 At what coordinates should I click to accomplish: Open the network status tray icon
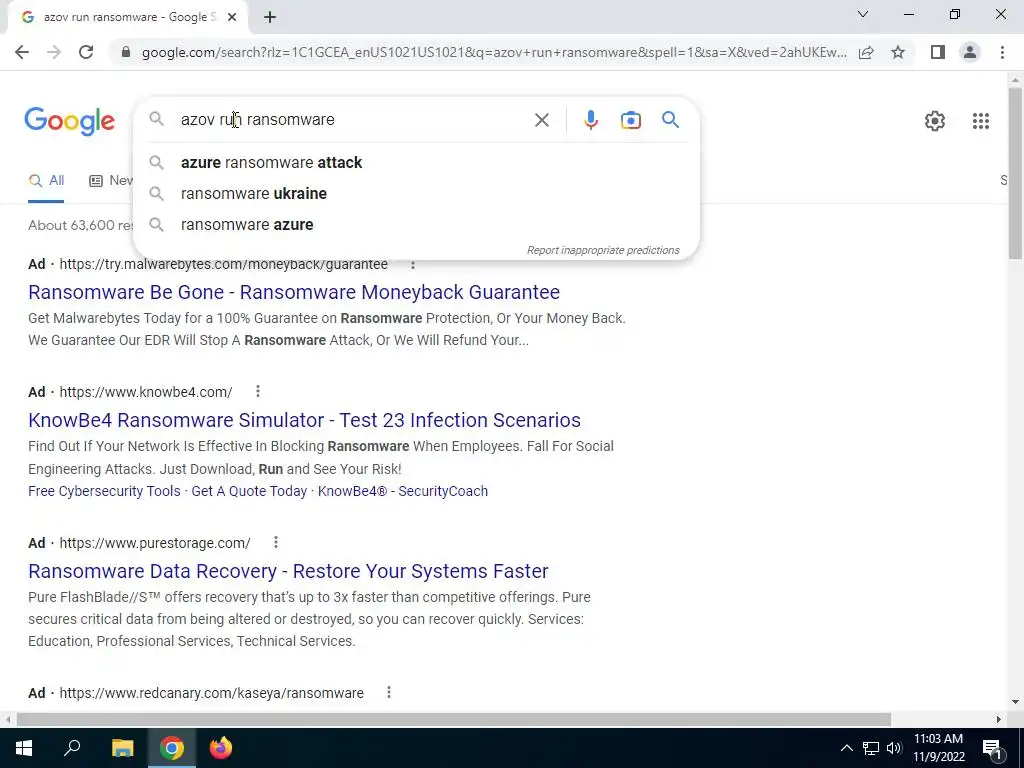[871, 748]
